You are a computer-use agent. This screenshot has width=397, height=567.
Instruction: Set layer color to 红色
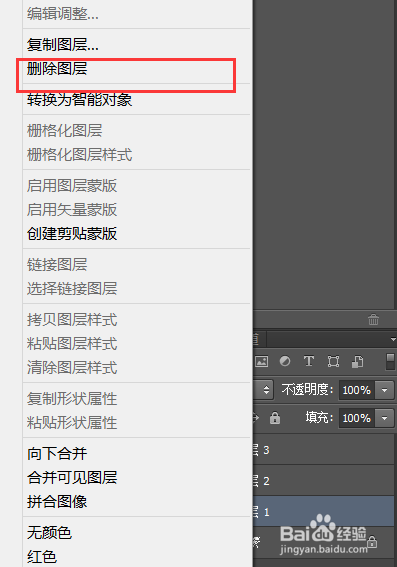[42, 556]
